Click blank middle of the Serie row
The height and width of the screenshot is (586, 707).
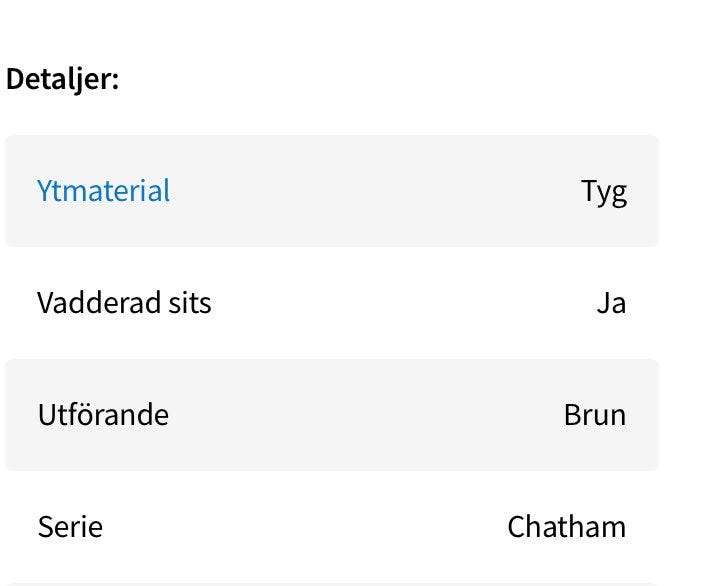pyautogui.click(x=300, y=527)
